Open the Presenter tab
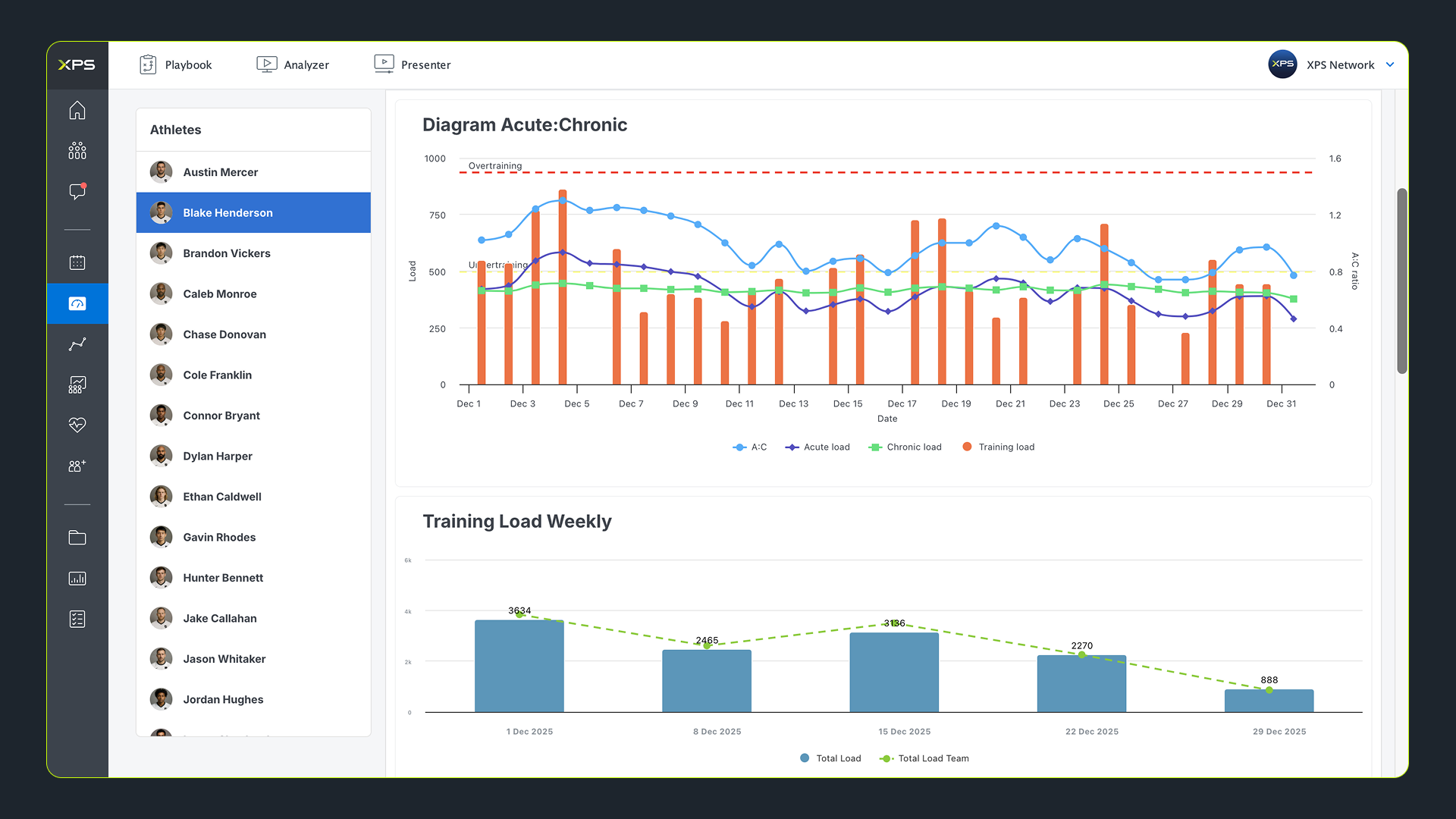 click(413, 64)
